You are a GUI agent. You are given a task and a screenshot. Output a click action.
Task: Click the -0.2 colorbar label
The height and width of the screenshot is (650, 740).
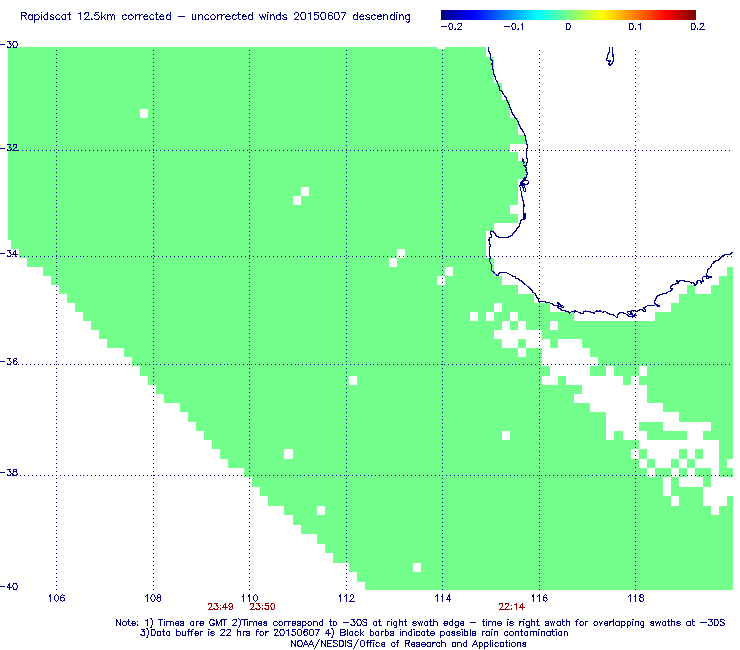click(x=451, y=27)
